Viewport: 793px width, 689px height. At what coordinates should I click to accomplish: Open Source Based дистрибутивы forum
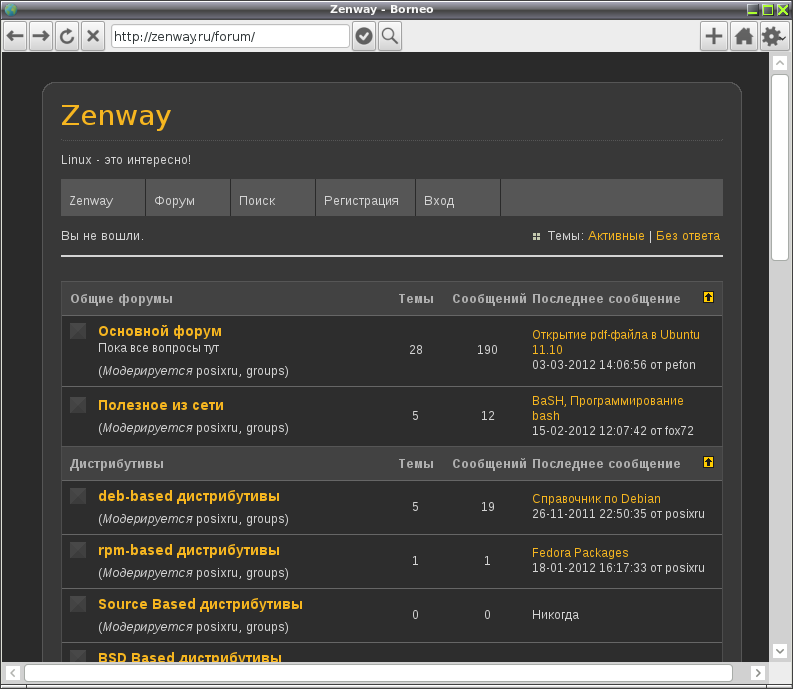[200, 605]
